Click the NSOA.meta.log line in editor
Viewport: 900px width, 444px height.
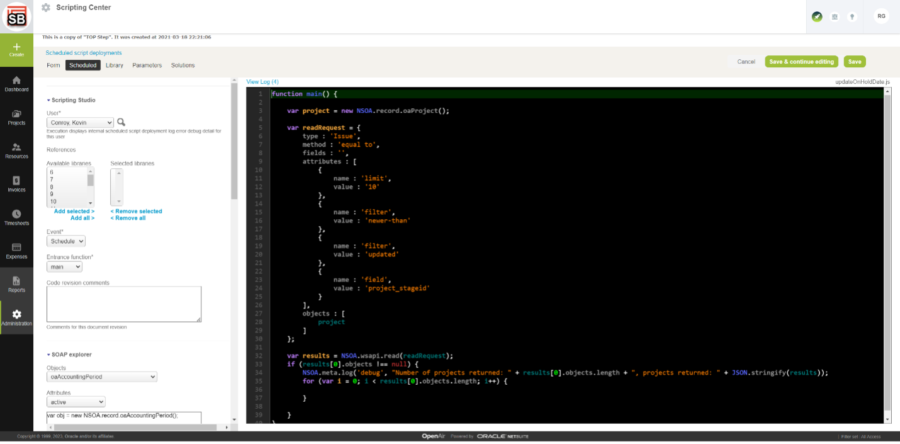click(x=565, y=372)
